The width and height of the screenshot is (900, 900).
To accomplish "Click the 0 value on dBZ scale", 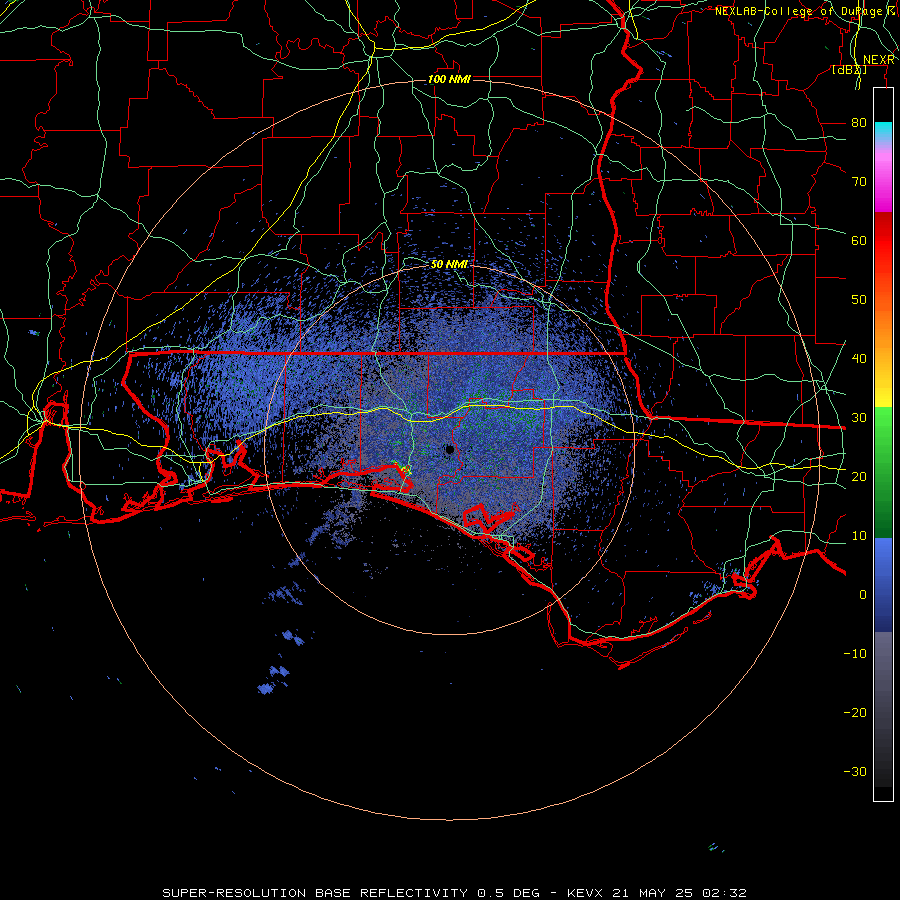I will (x=863, y=595).
